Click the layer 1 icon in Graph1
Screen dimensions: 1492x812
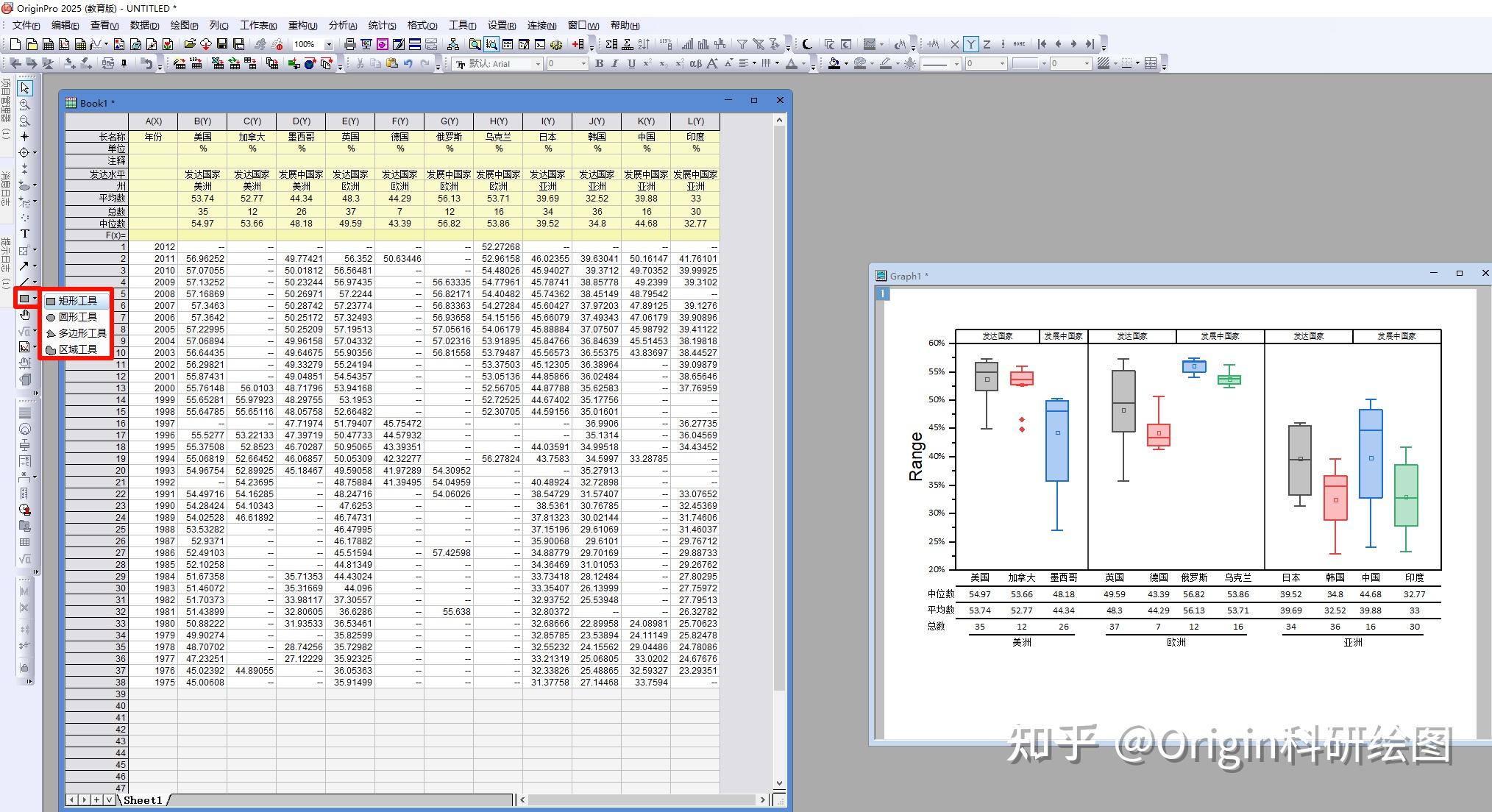pyautogui.click(x=882, y=294)
